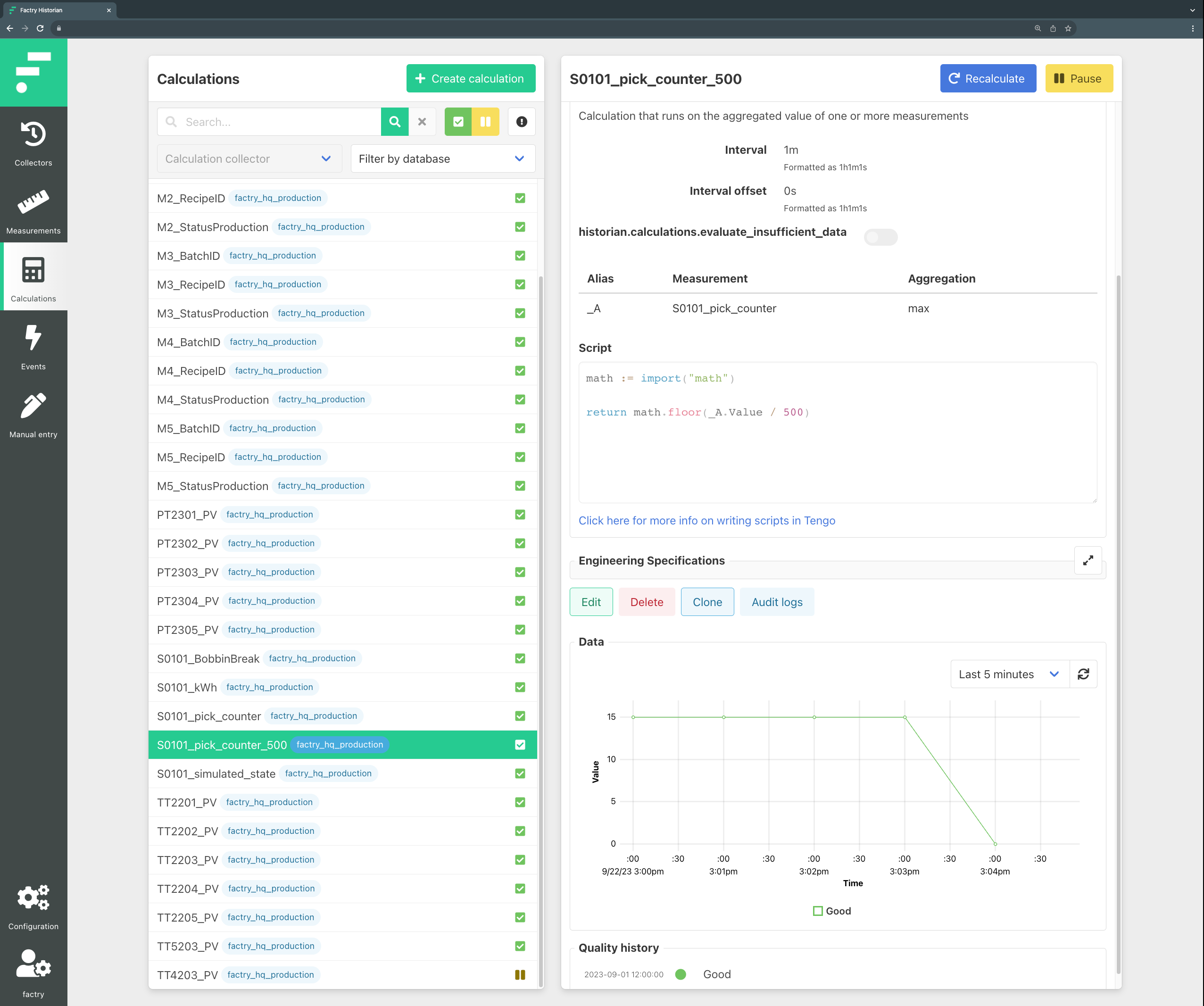Clear search with the X icon
1204x1006 pixels.
click(x=422, y=122)
